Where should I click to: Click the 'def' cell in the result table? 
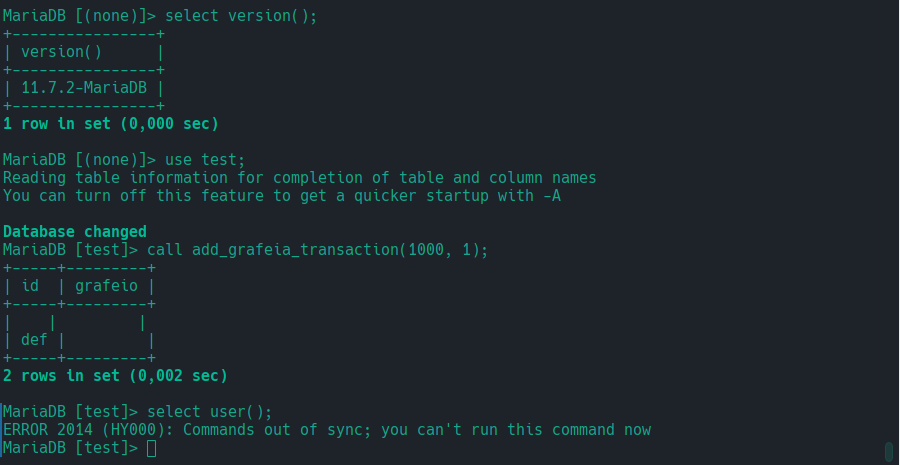[x=34, y=340]
